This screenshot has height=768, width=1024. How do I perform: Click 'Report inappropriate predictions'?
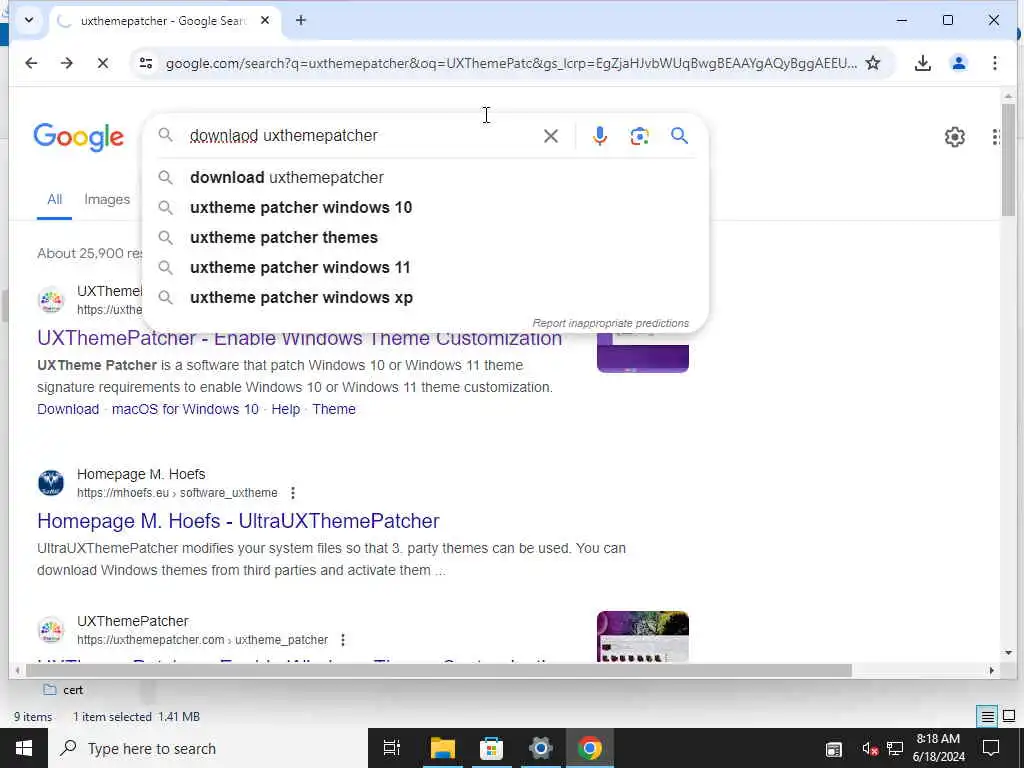610,323
